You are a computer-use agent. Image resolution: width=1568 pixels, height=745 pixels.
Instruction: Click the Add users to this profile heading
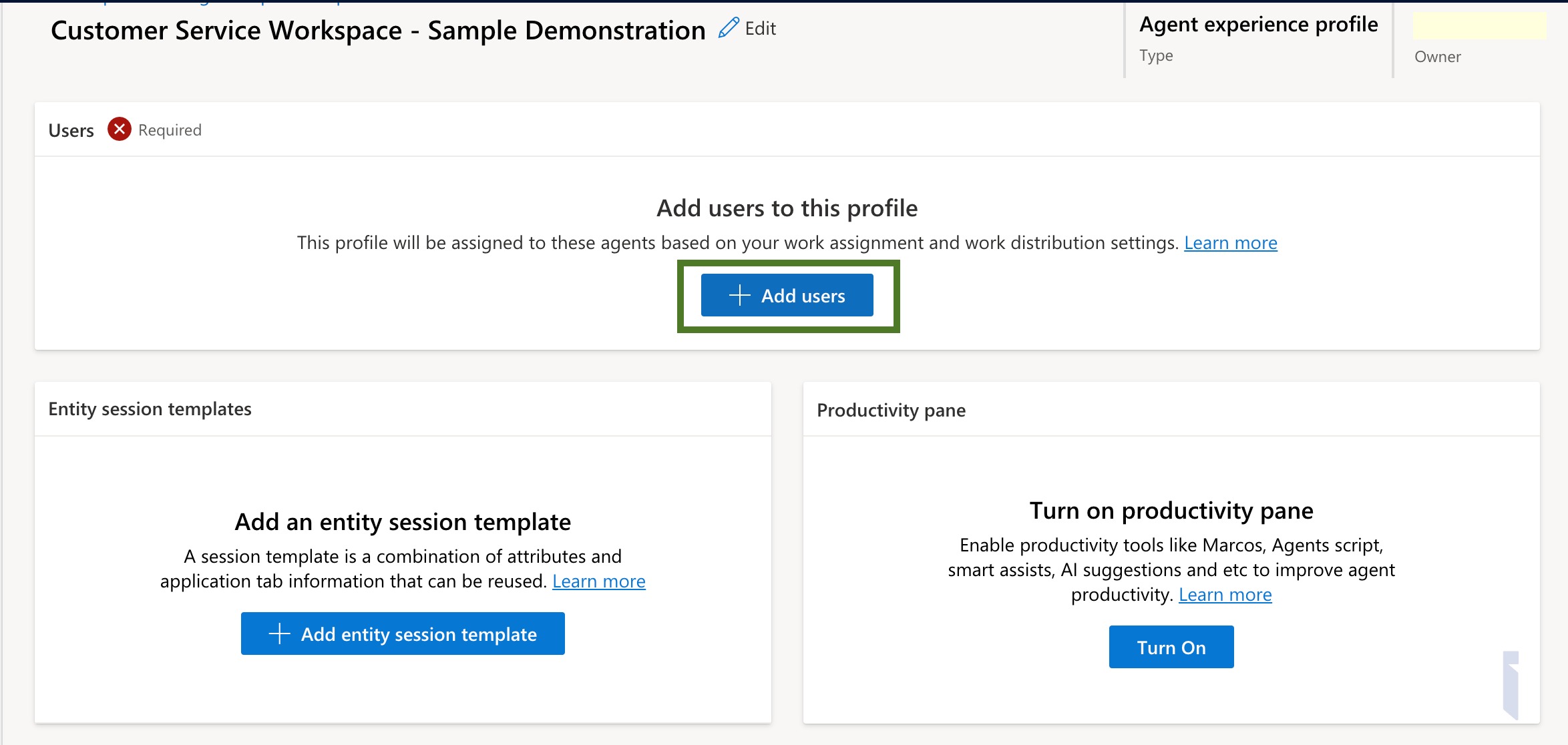787,208
